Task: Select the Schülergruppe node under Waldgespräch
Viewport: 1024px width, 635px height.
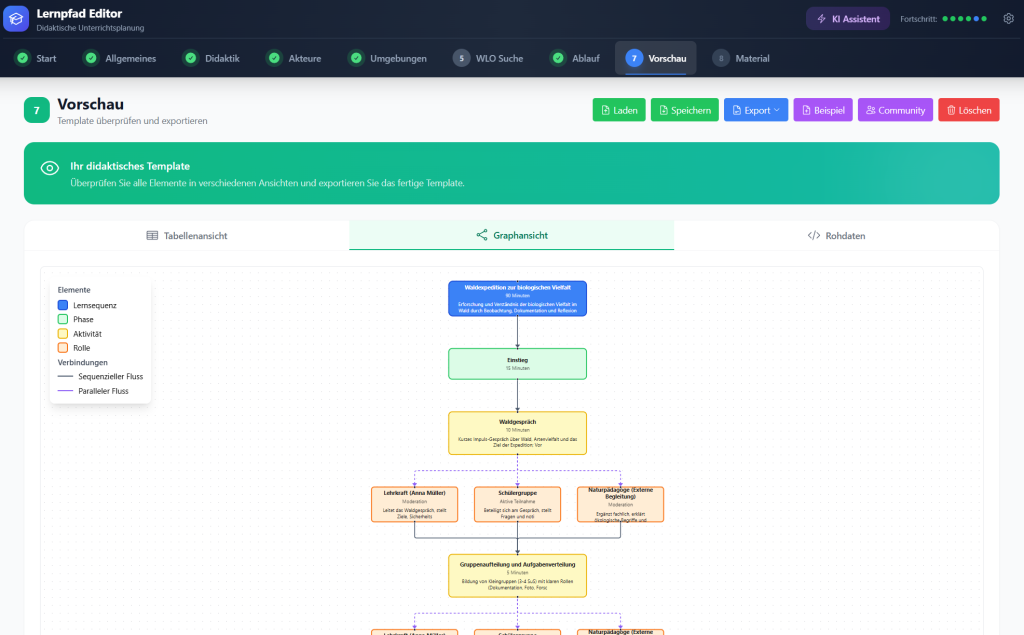Action: coord(517,504)
